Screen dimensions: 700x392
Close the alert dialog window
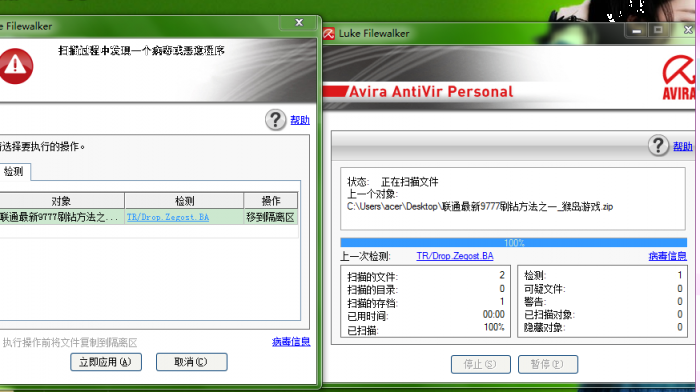point(299,22)
